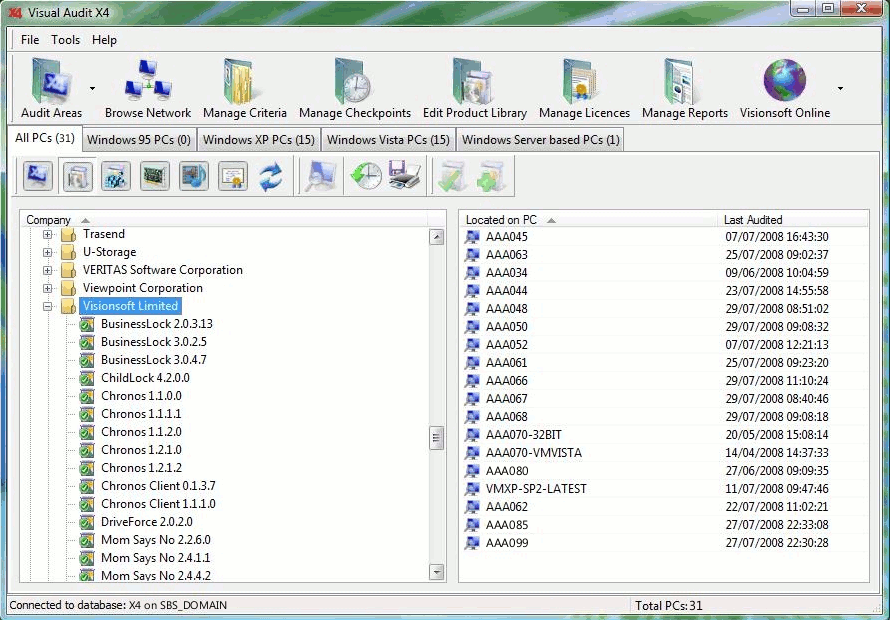Select the blue cubes components view icon
The image size is (890, 620).
coord(116,176)
